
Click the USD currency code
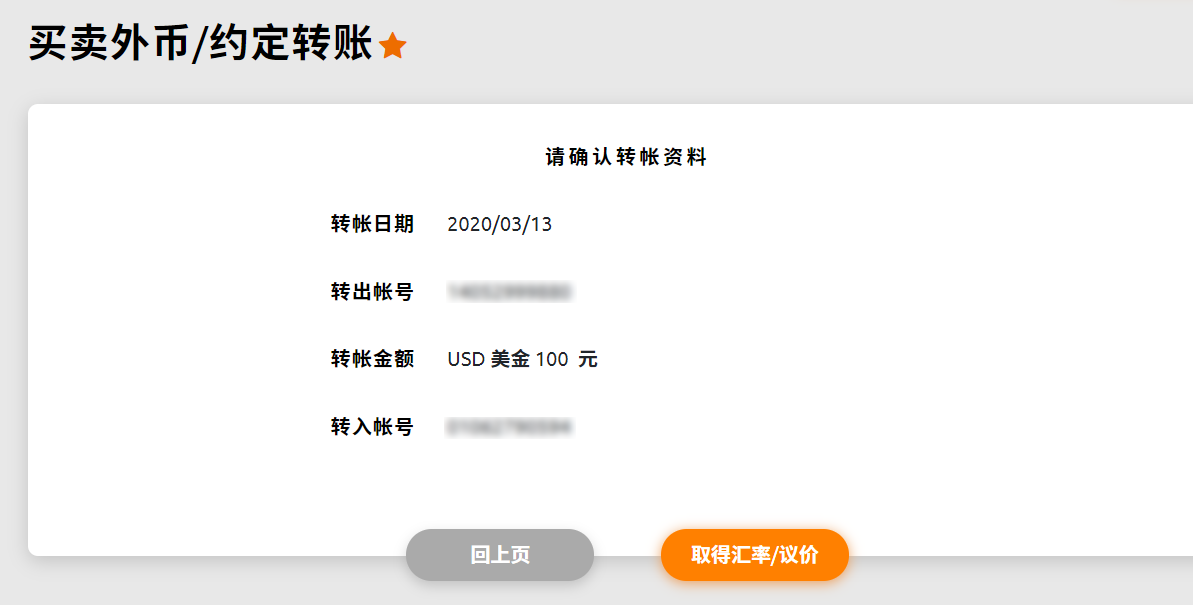coord(466,359)
